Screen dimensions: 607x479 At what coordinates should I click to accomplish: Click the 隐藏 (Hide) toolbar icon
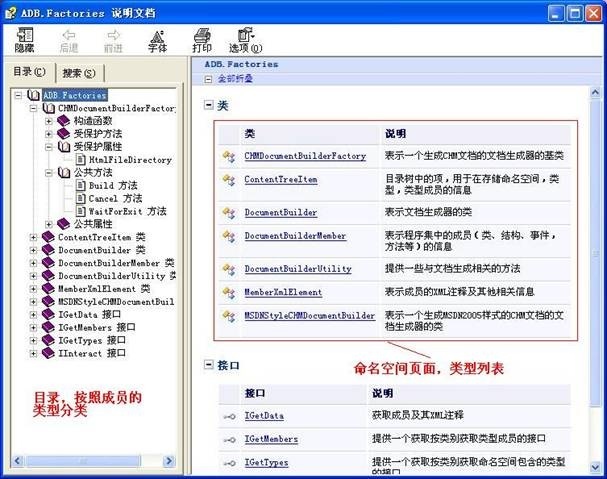point(24,38)
